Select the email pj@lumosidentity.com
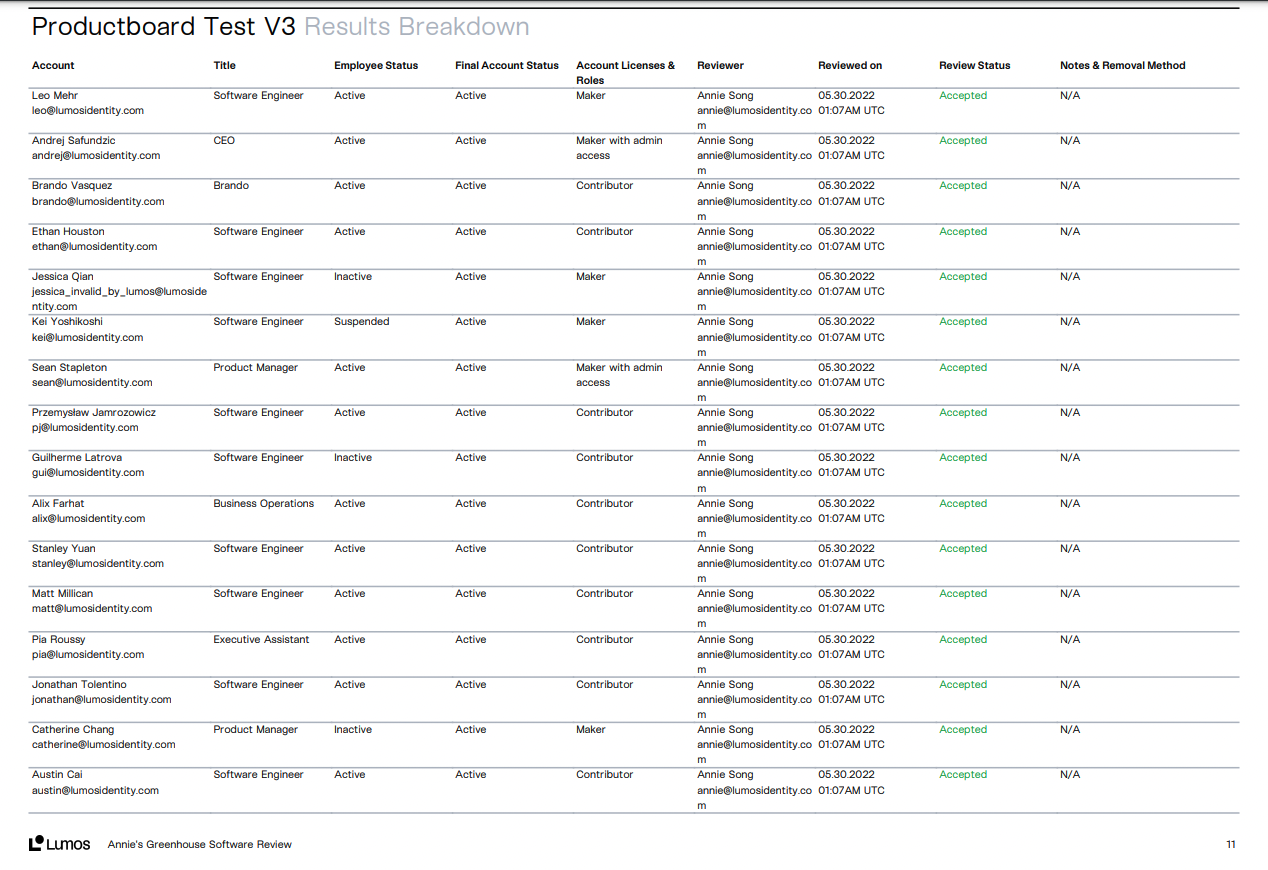 86,428
